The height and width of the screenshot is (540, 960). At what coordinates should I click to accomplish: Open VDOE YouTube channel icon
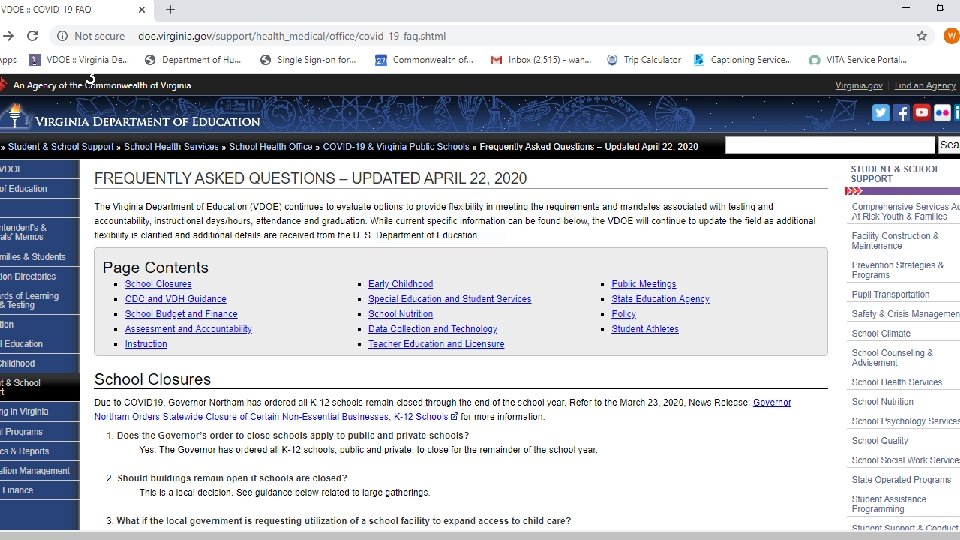click(921, 113)
